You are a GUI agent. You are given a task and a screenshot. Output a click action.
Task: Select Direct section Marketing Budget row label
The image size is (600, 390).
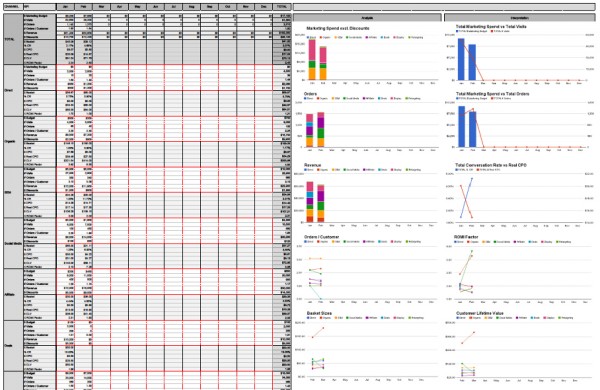(x=39, y=67)
